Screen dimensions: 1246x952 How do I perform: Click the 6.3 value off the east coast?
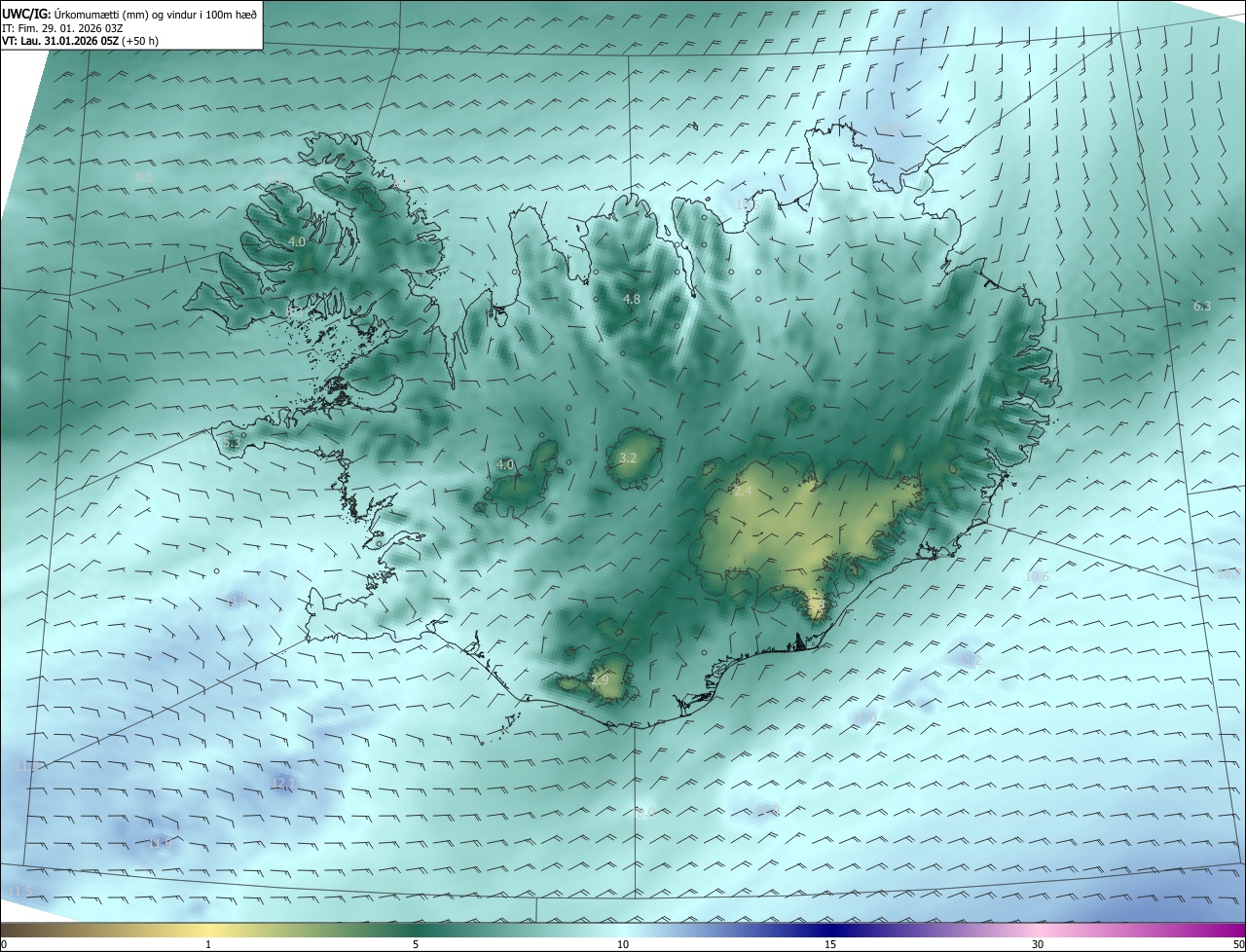[1202, 307]
